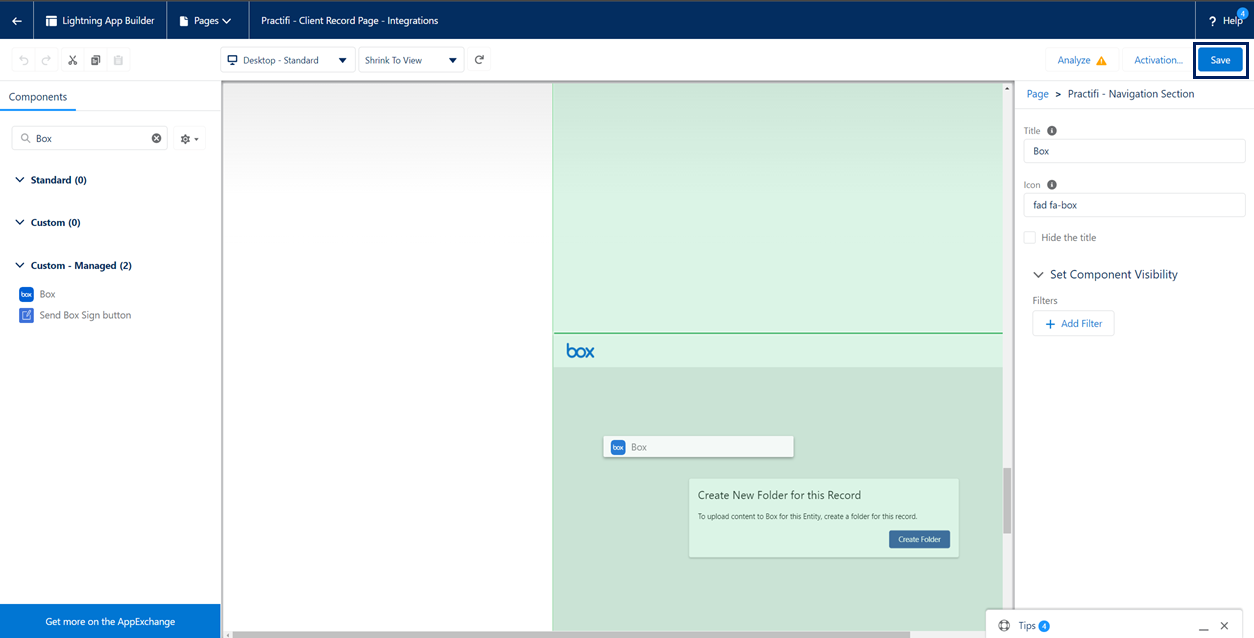
Task: Click Create Folder on the canvas
Action: tap(920, 539)
